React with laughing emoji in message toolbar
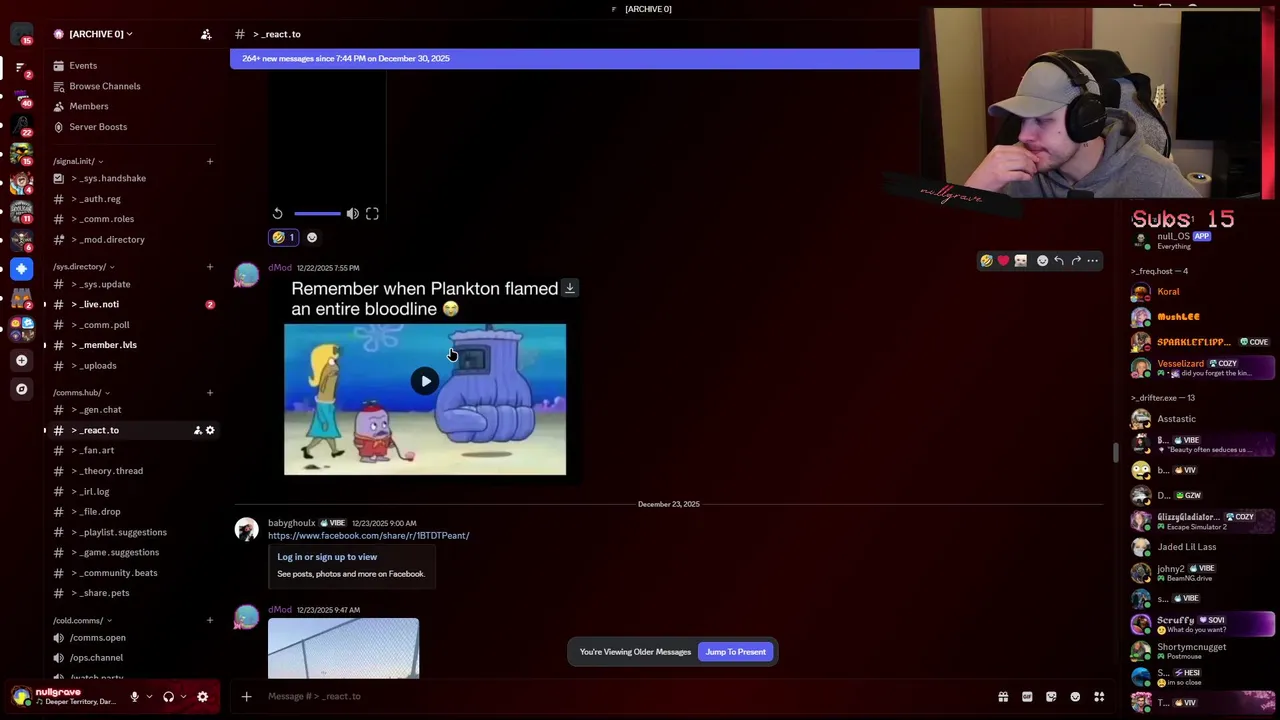Viewport: 1280px width, 720px height. (986, 261)
